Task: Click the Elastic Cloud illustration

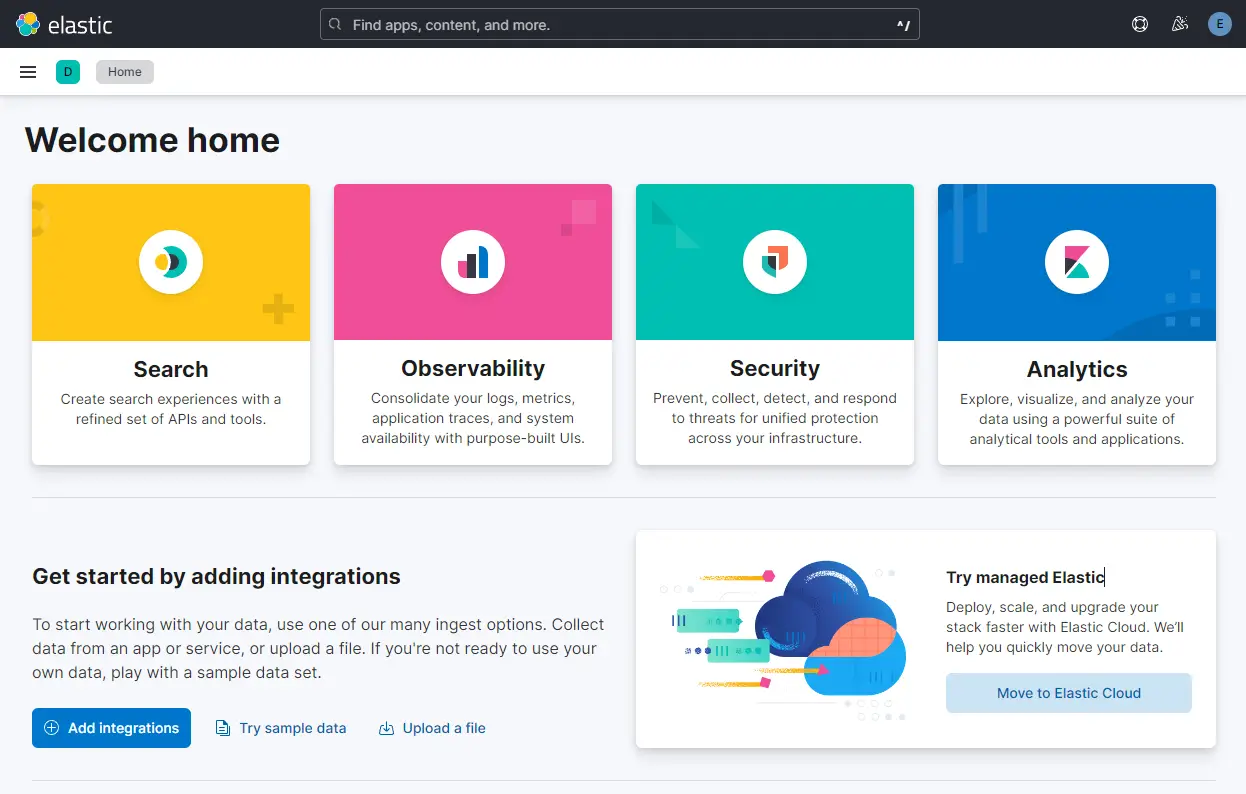Action: pos(784,640)
